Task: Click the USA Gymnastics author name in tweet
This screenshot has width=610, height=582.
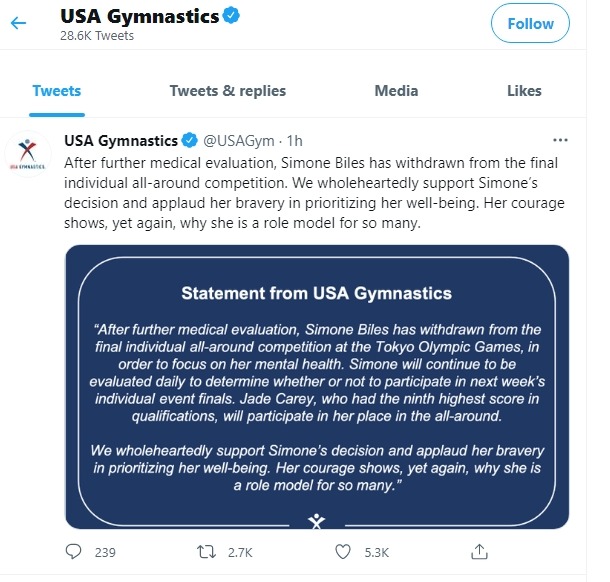Action: pyautogui.click(x=121, y=140)
